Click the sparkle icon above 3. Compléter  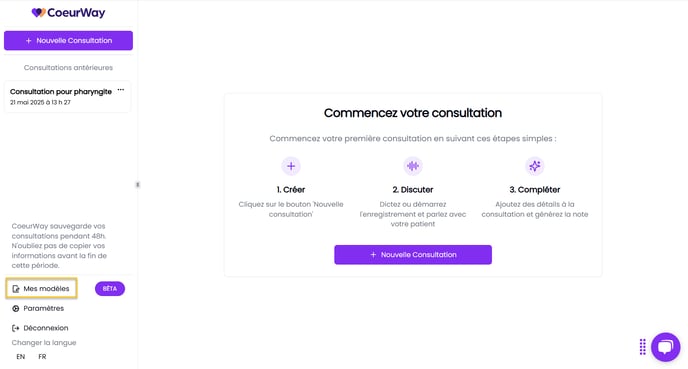pos(534,166)
